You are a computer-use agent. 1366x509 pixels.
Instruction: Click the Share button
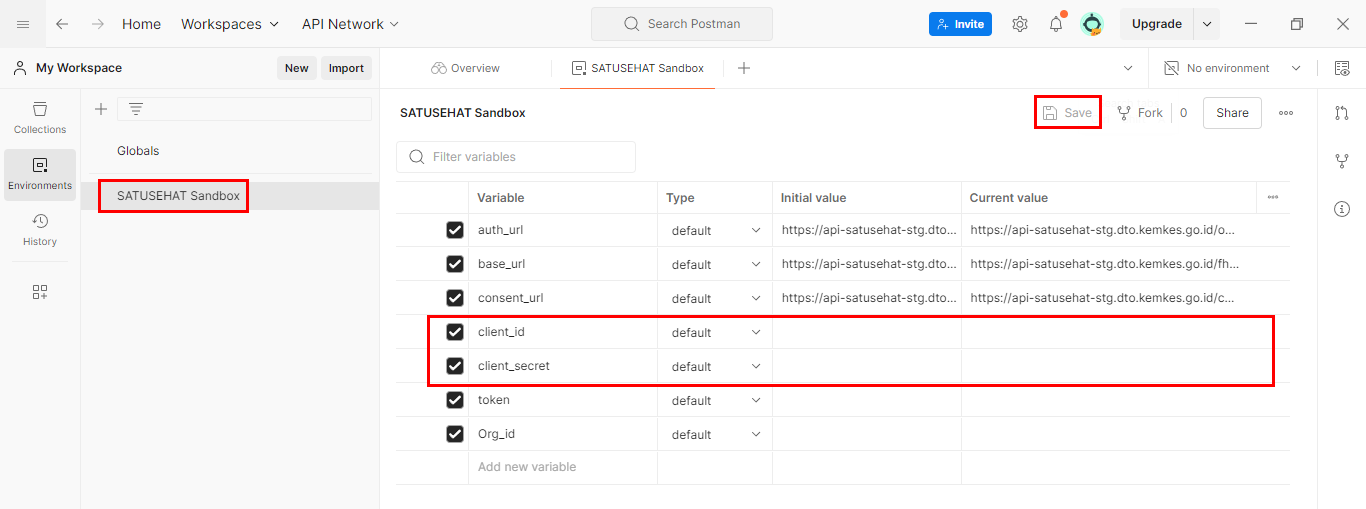click(x=1232, y=113)
